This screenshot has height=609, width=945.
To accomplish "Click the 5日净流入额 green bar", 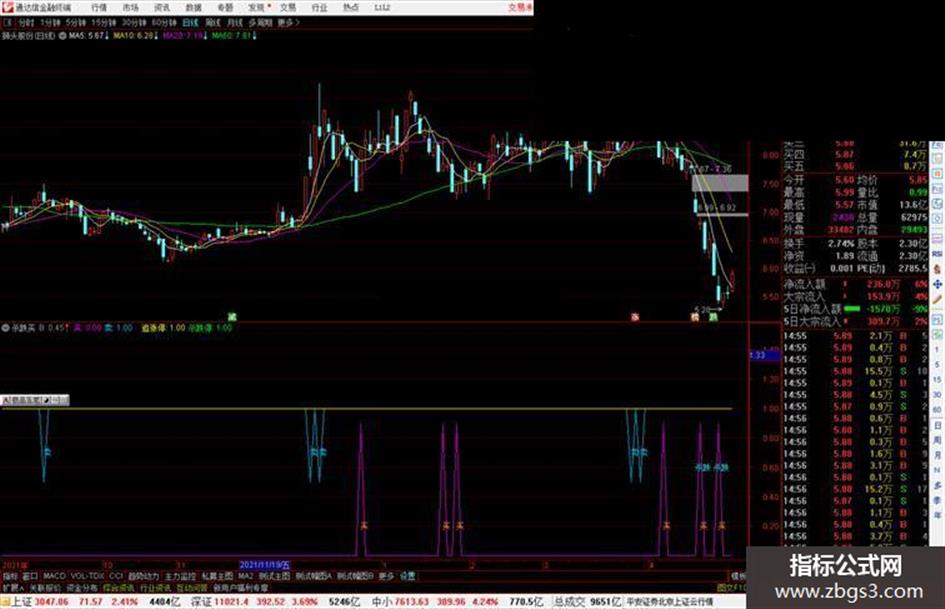I will 852,308.
